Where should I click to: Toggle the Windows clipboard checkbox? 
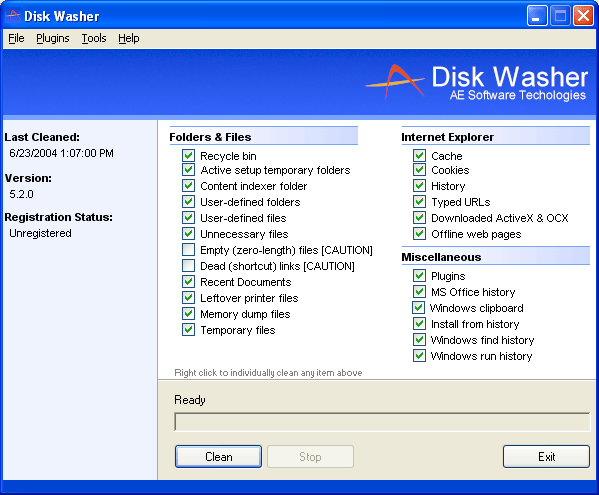coord(418,307)
